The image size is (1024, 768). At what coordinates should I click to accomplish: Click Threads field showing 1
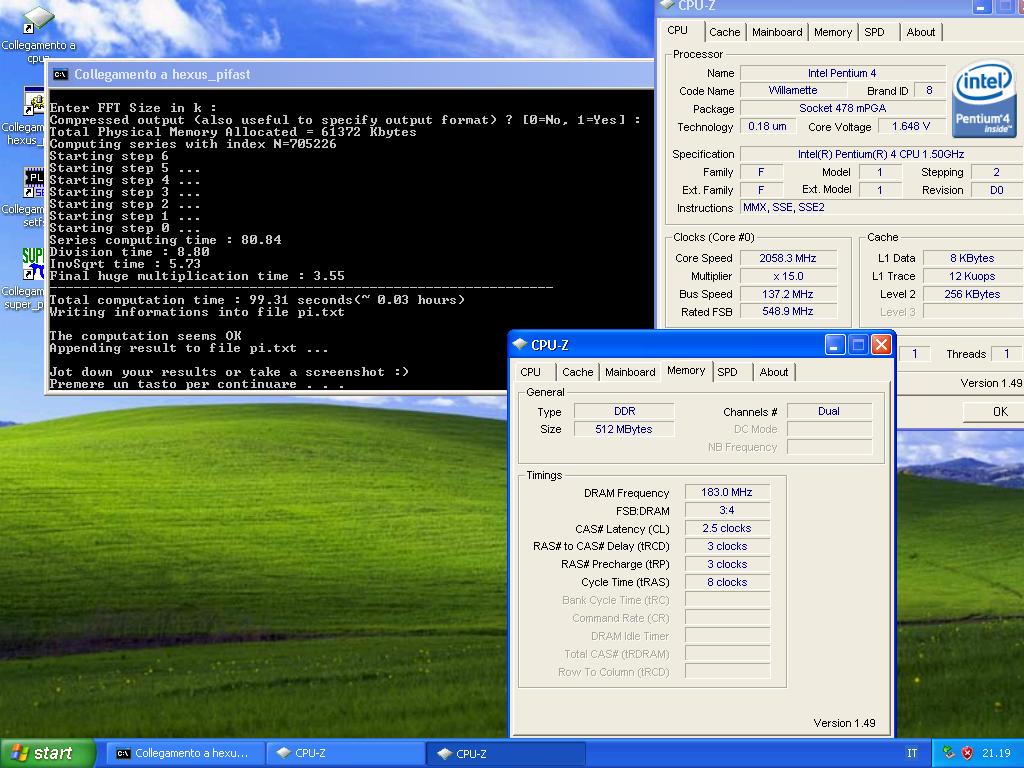(x=1006, y=353)
